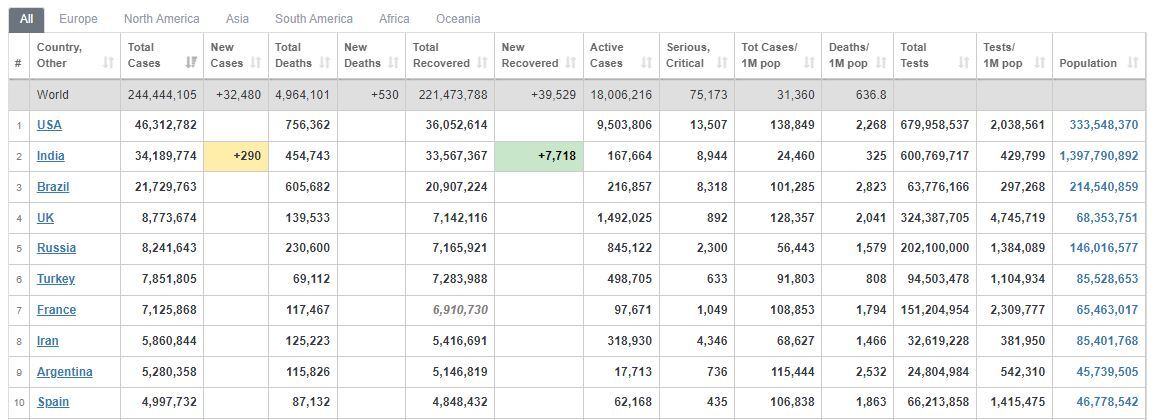Click the Active Cases sort arrows
The height and width of the screenshot is (420, 1155).
tap(647, 63)
